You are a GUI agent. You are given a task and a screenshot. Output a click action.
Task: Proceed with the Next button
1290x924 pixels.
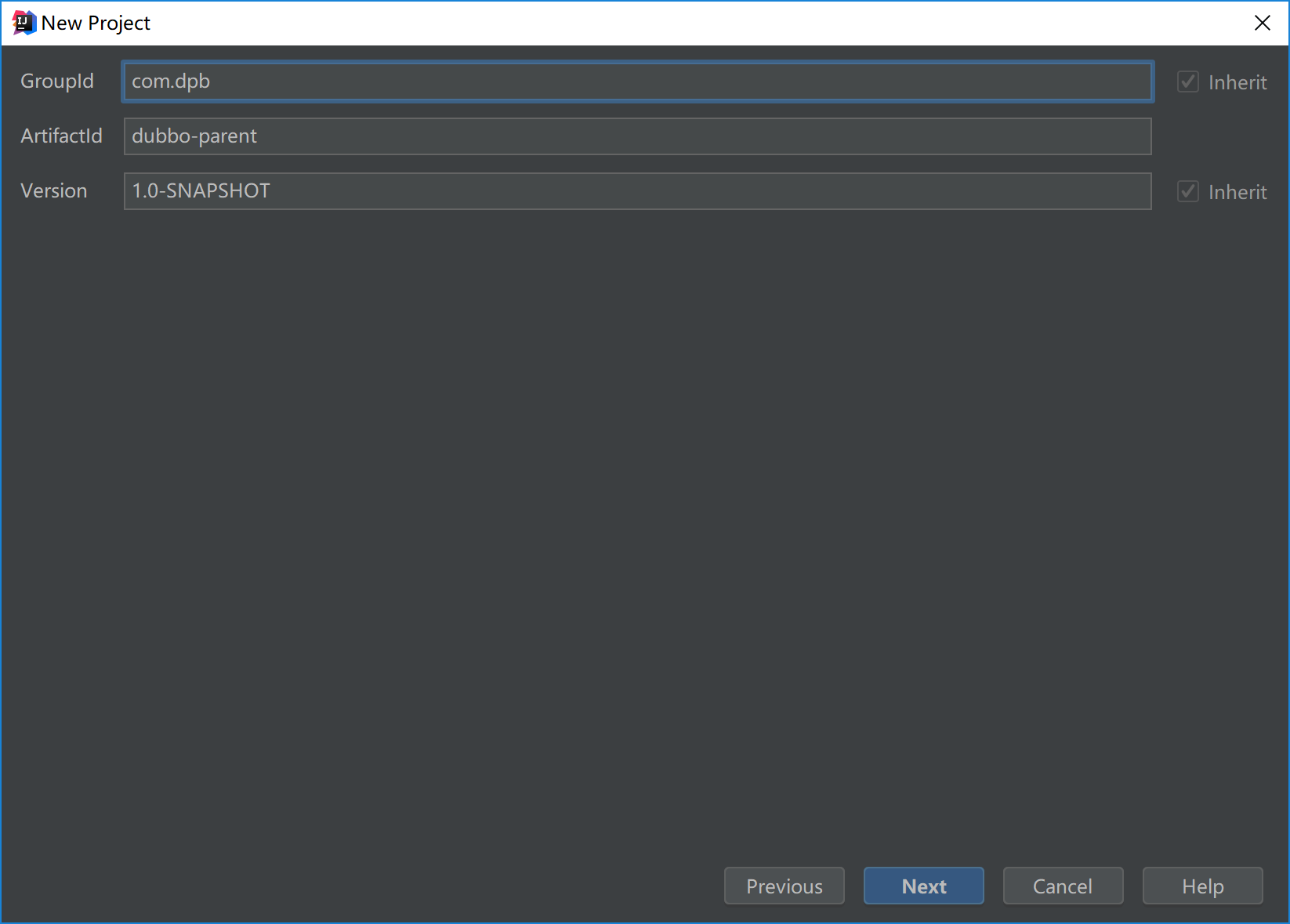click(x=924, y=886)
